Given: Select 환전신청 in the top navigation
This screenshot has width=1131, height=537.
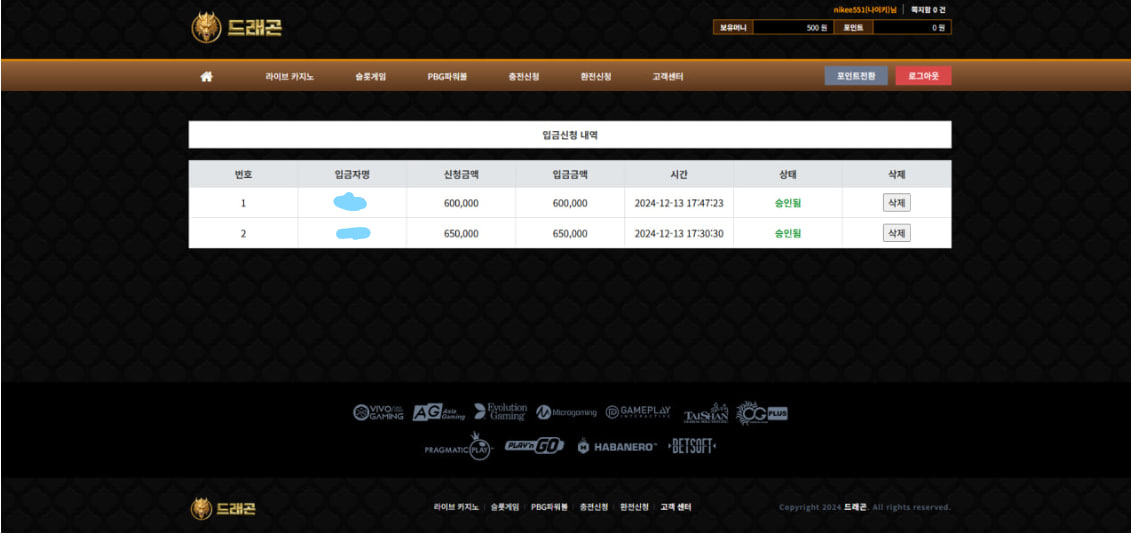Looking at the screenshot, I should click(x=595, y=76).
